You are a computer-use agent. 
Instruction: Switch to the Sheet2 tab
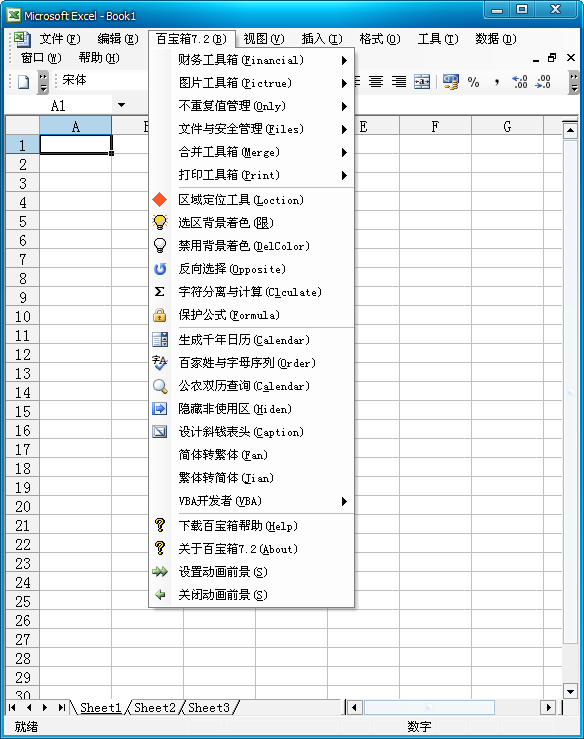155,707
